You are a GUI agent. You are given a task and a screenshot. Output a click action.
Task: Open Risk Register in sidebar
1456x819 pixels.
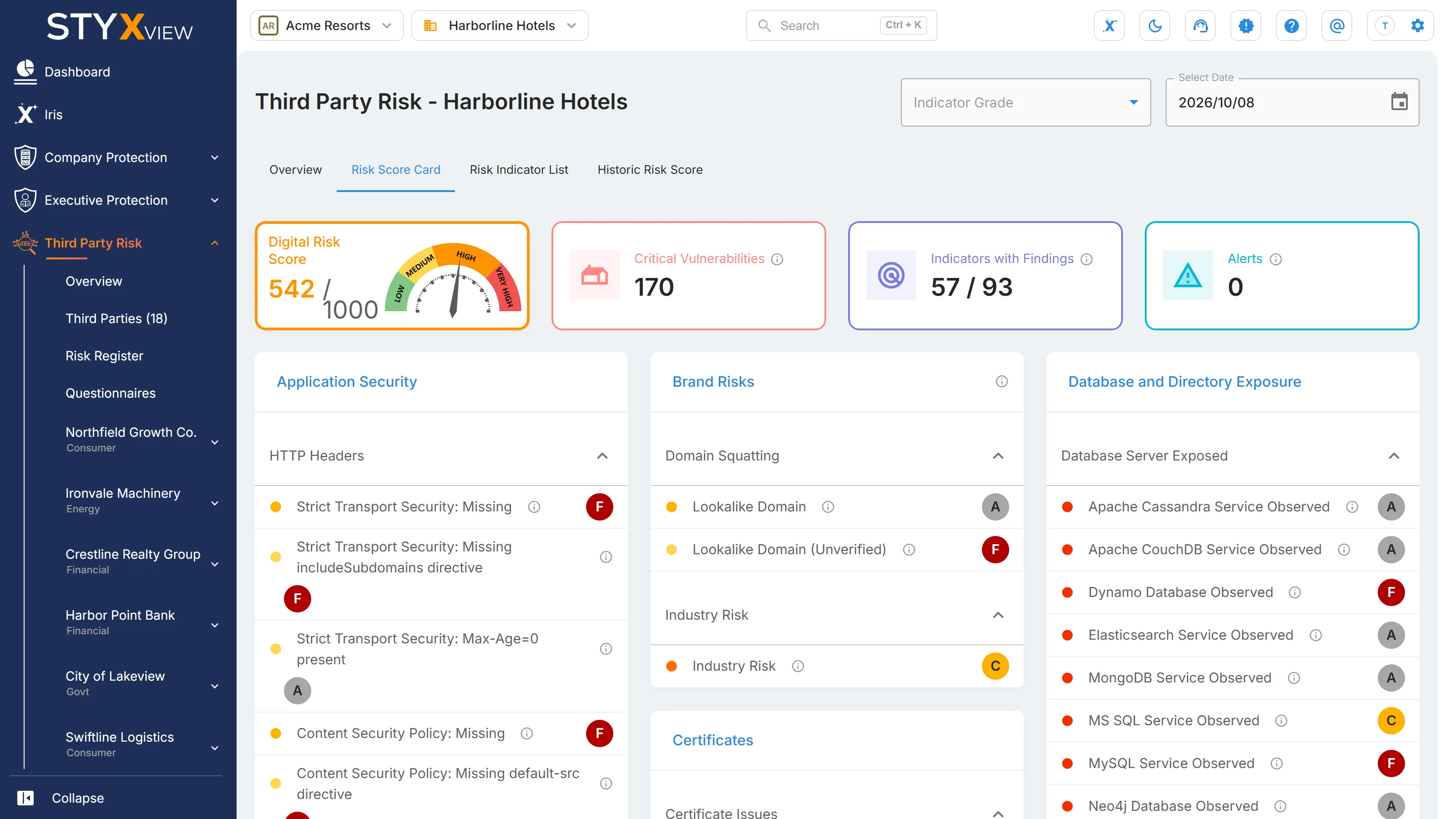(x=104, y=355)
